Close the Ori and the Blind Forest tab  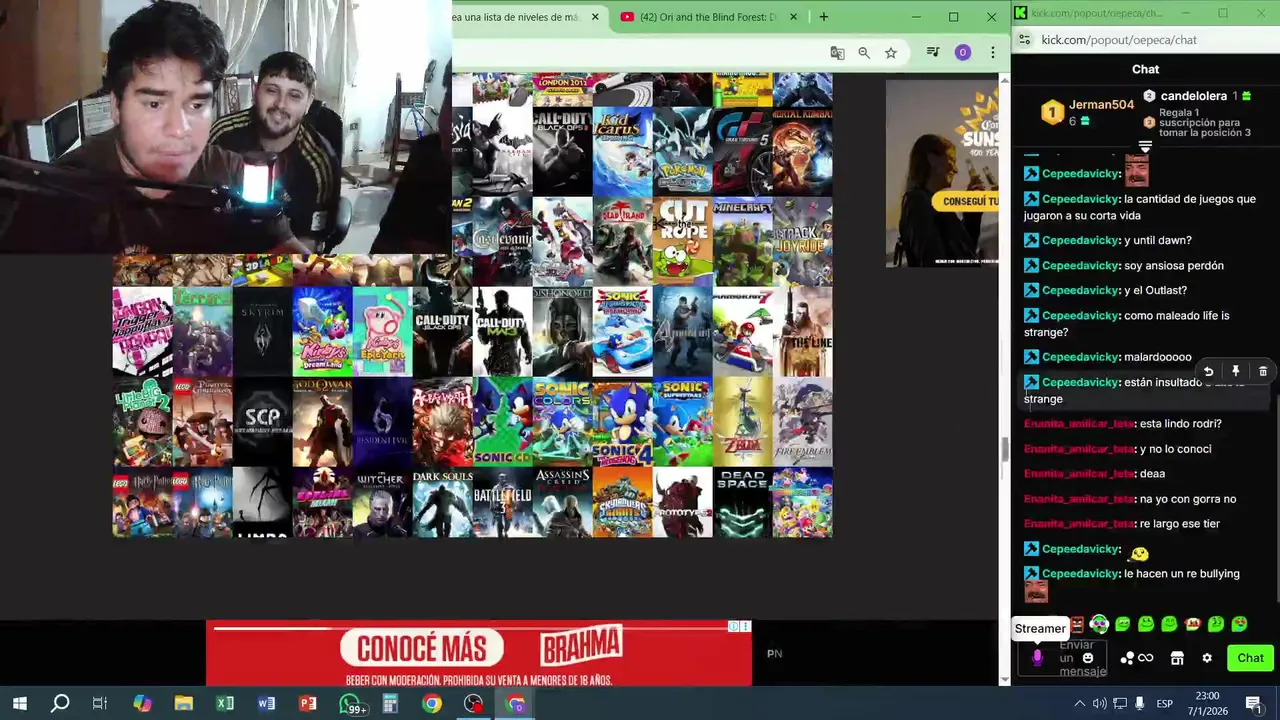coord(793,17)
